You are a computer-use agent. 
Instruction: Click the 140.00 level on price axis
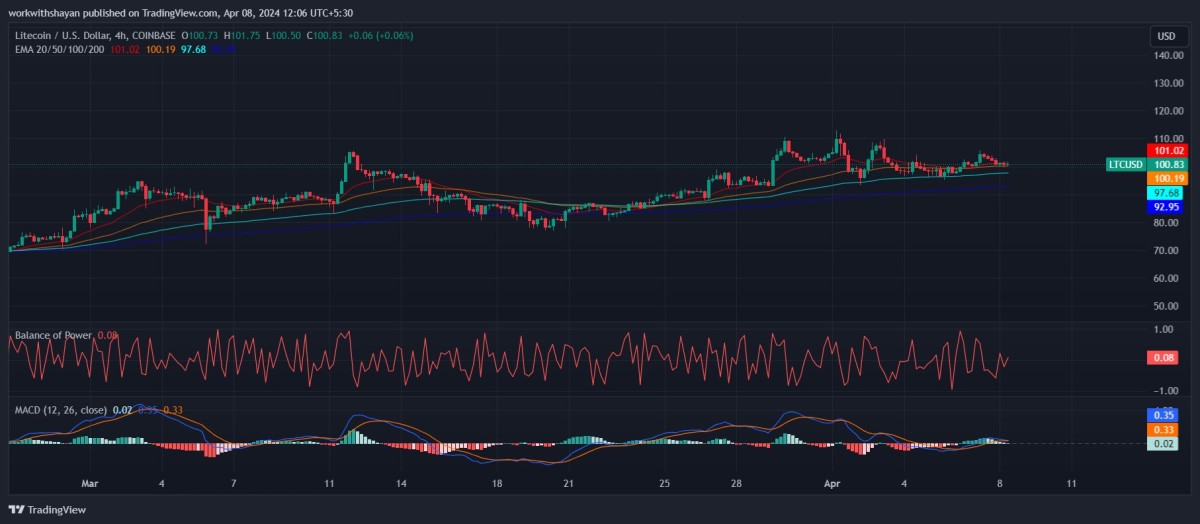tap(1167, 56)
